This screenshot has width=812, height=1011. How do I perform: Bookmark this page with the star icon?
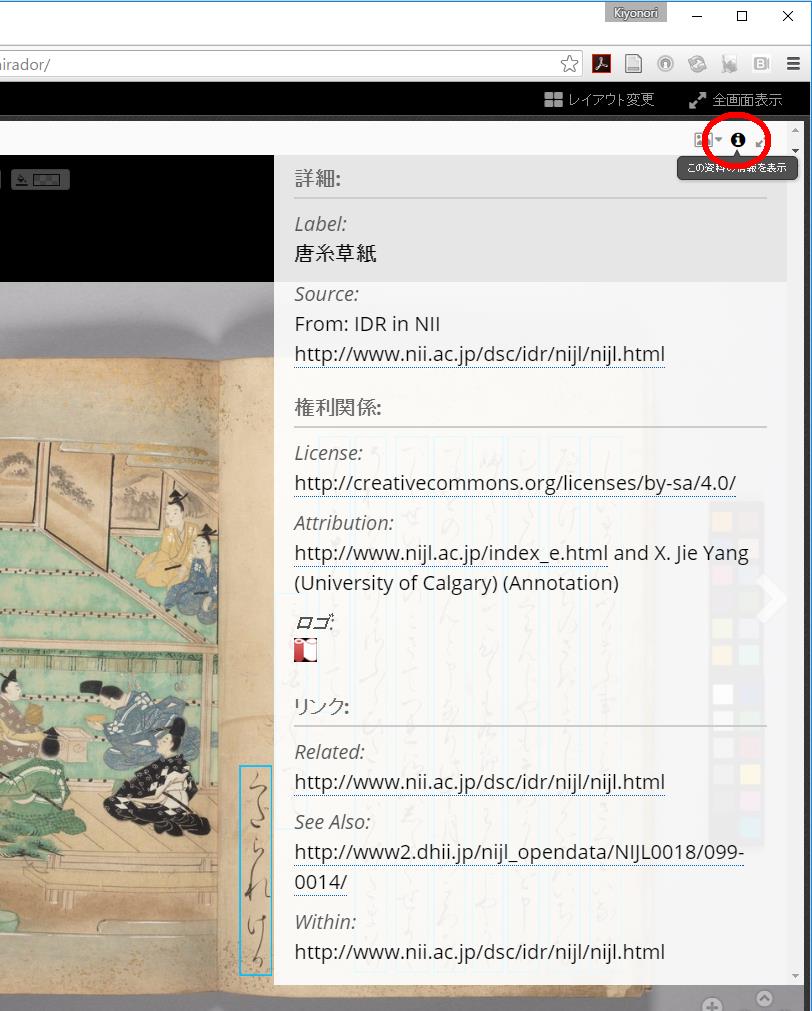coord(569,64)
